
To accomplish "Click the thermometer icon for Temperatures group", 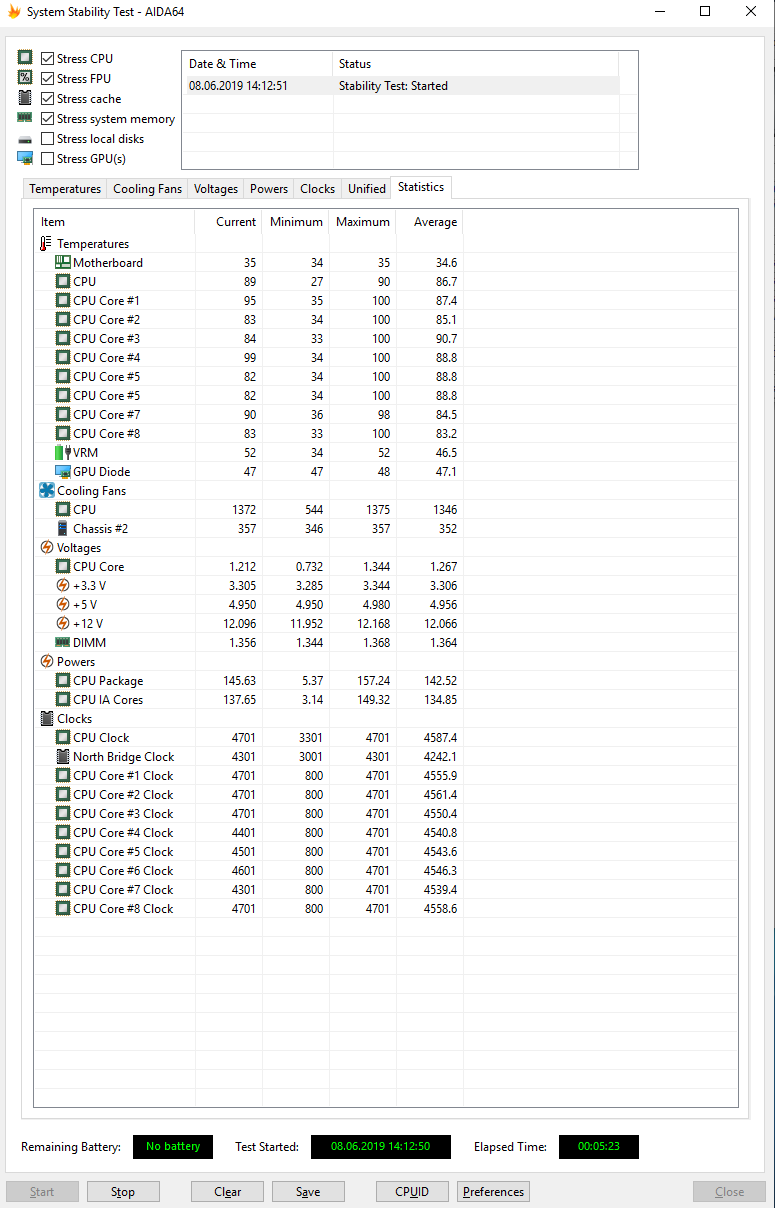I will click(46, 244).
